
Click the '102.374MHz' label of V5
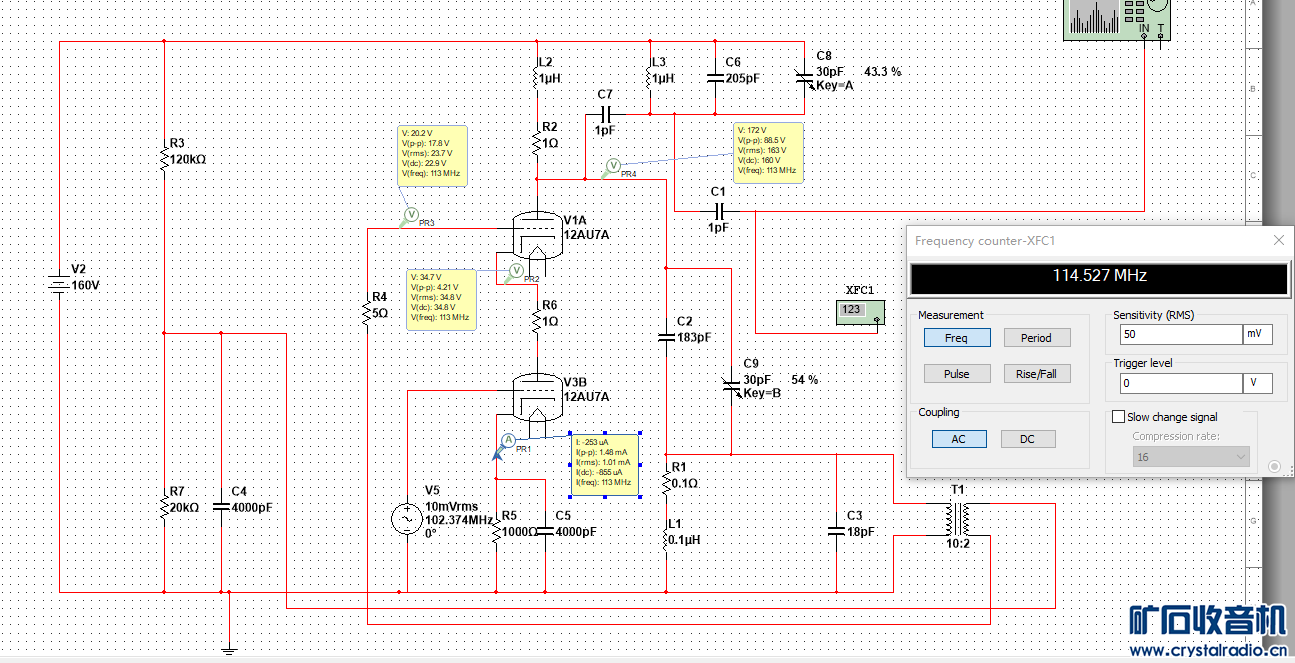tap(459, 520)
